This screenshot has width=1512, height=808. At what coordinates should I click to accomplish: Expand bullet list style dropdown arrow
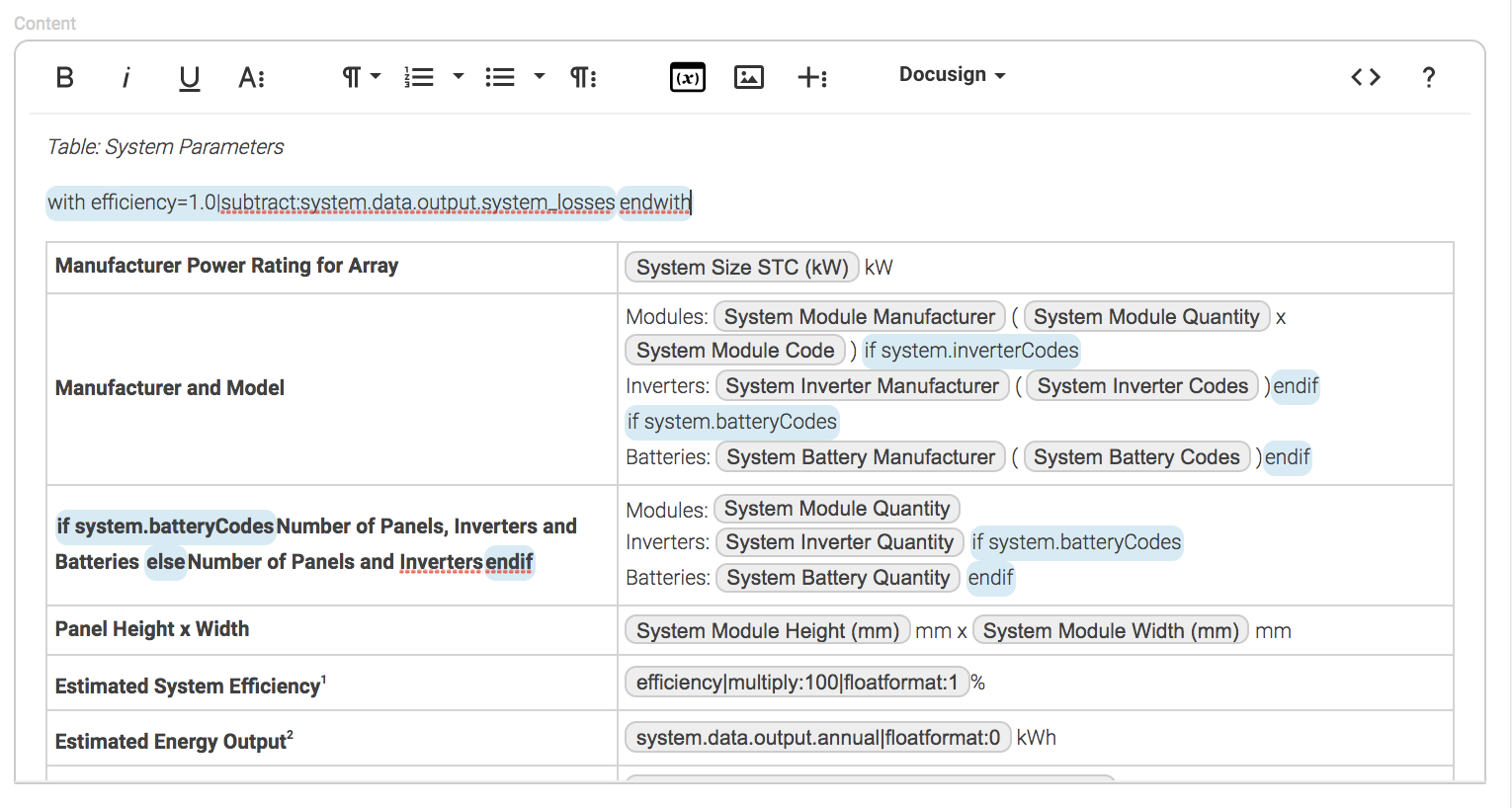(539, 76)
